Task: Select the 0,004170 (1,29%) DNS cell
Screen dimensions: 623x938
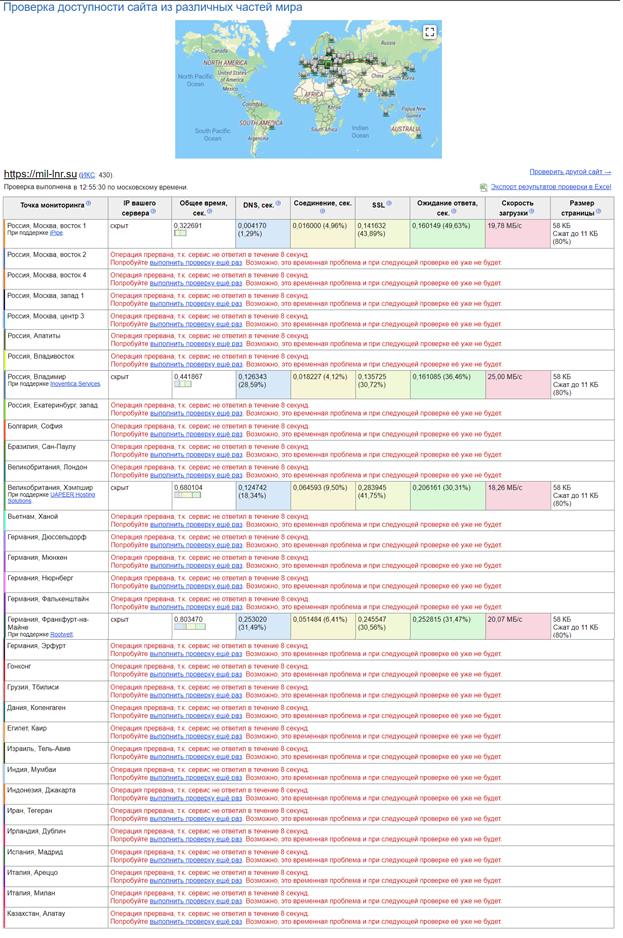Action: [x=263, y=234]
